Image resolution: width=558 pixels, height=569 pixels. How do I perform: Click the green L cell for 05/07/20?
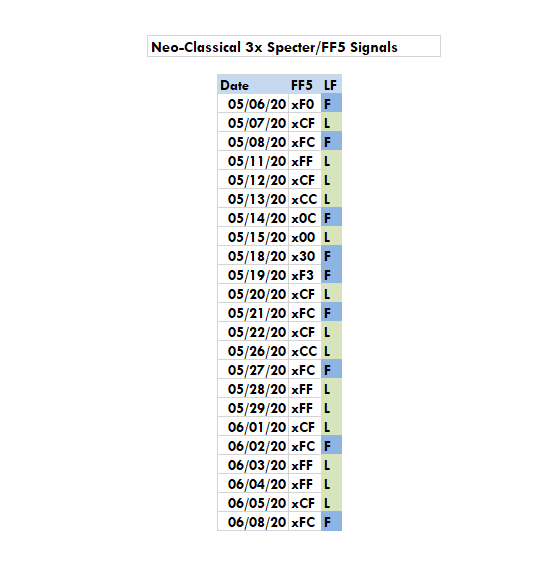331,123
